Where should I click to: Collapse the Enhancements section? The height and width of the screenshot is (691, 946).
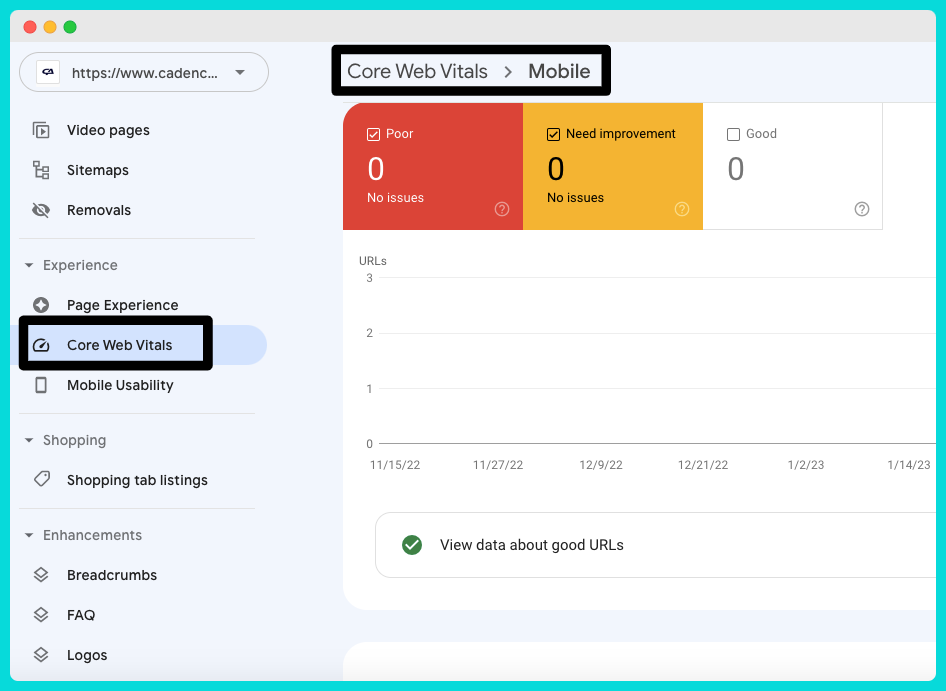[x=29, y=535]
